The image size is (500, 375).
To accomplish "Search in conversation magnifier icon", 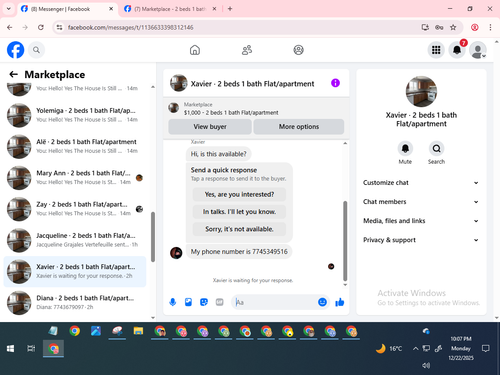I will pos(436,148).
